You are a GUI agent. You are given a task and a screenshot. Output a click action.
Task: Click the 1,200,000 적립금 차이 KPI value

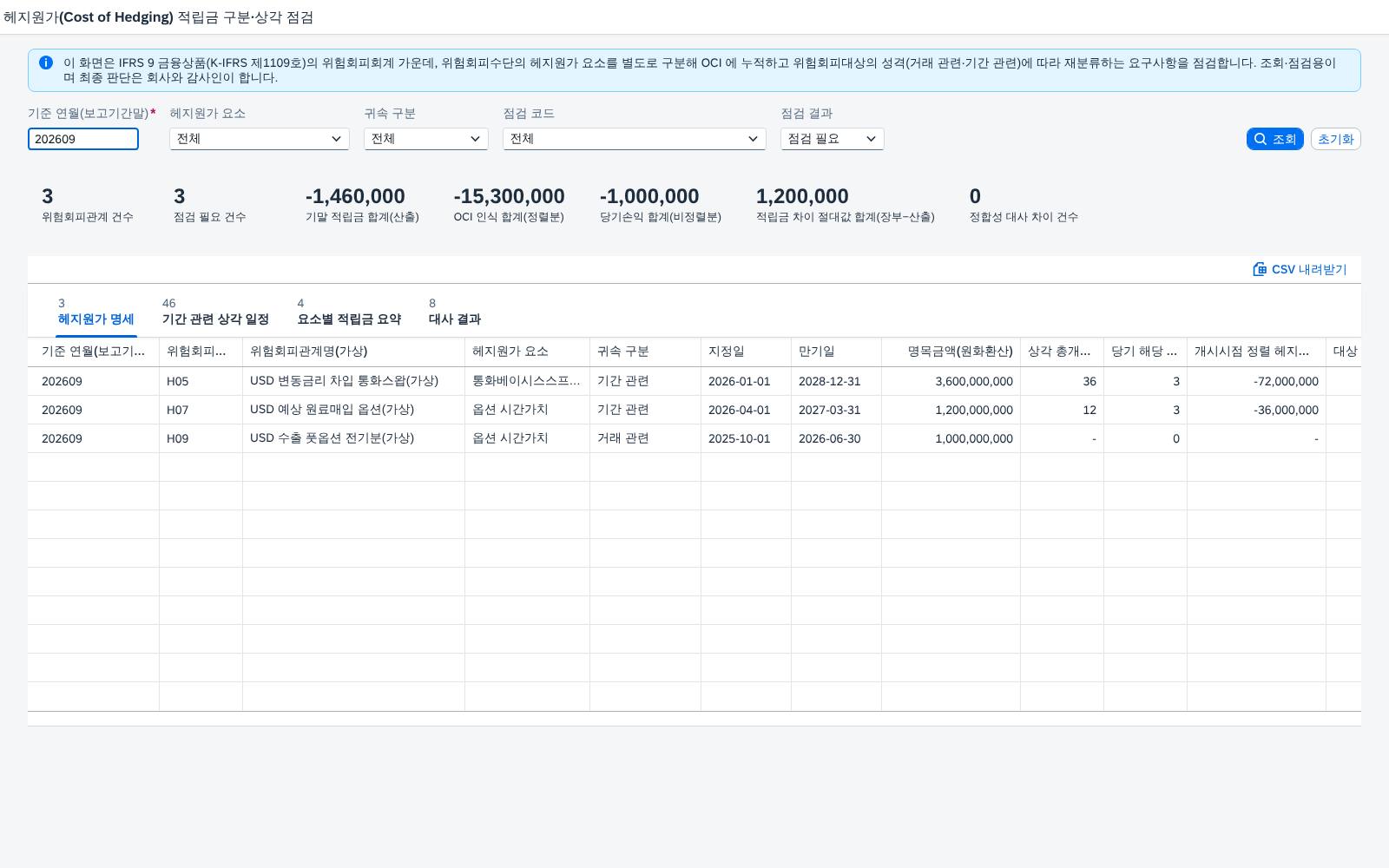coord(802,197)
